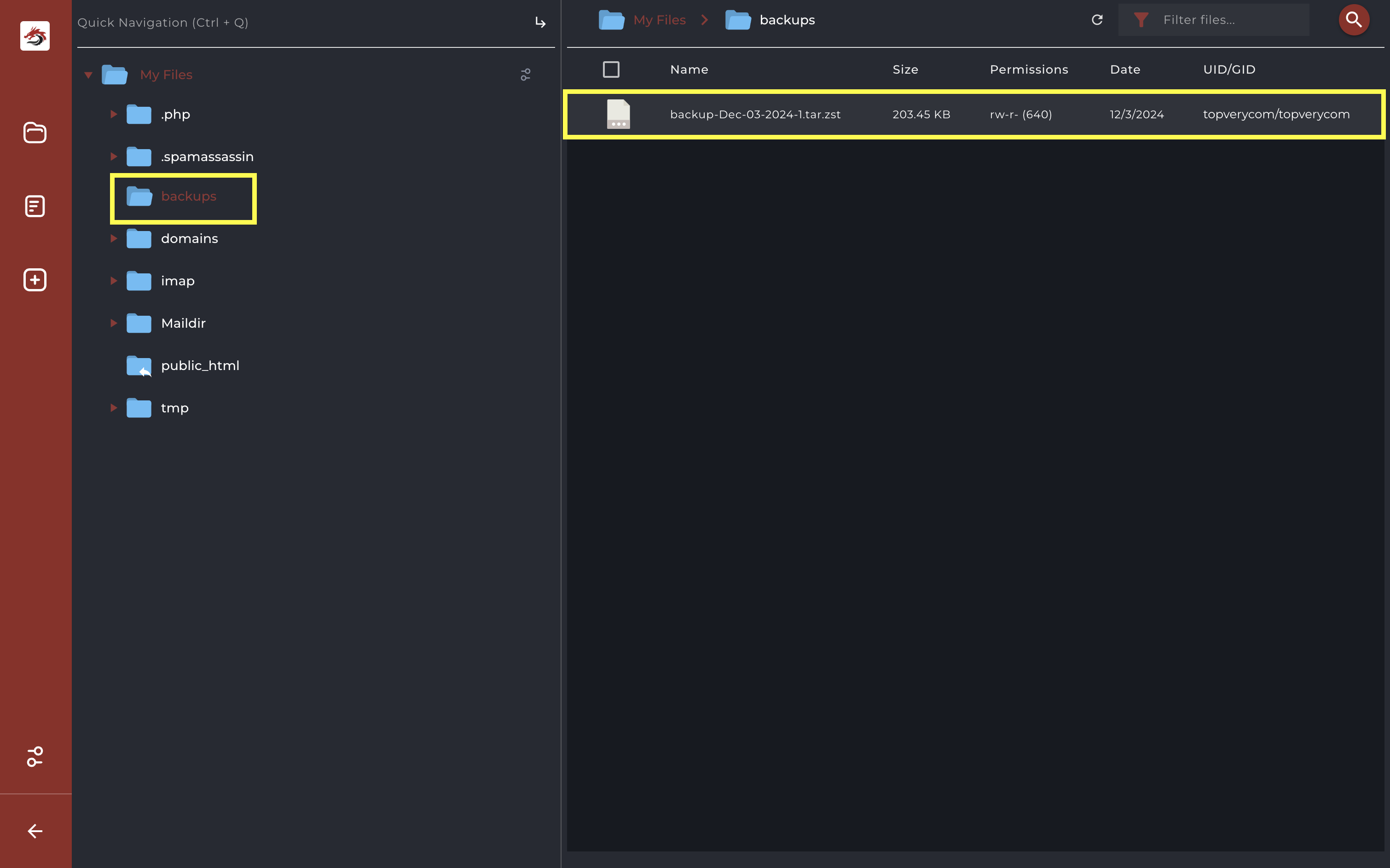
Task: Open settings sliders icon in red sidebar
Action: [x=35, y=757]
